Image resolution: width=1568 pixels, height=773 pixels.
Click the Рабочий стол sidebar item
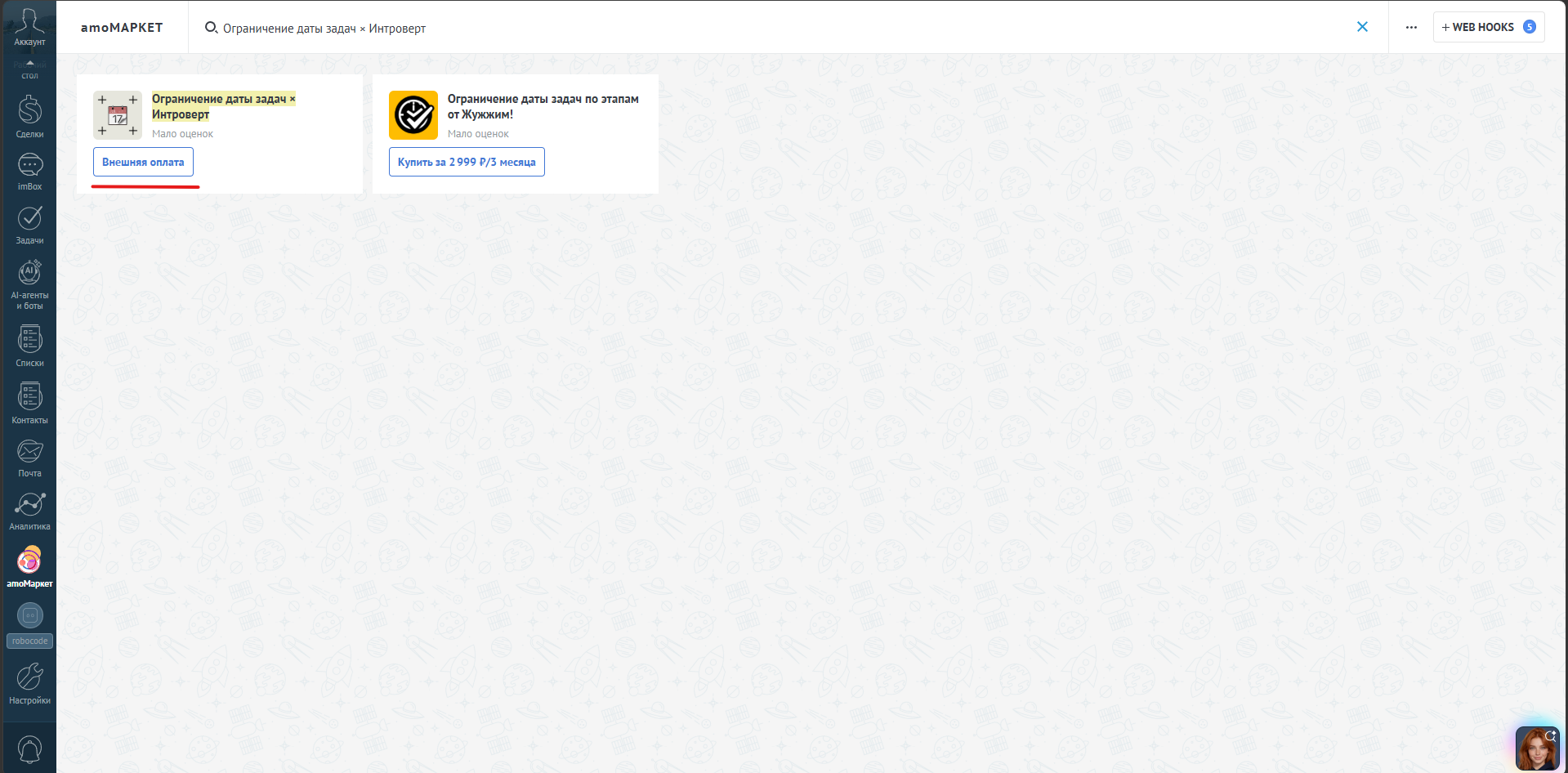pos(29,69)
